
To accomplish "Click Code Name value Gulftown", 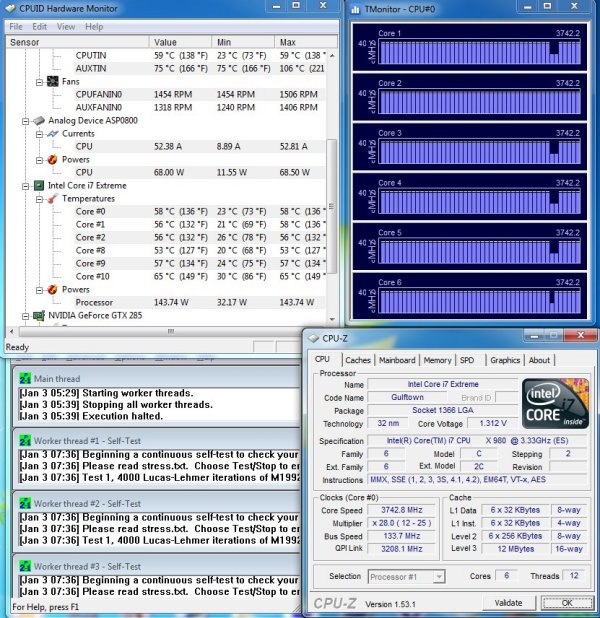I will (x=408, y=397).
